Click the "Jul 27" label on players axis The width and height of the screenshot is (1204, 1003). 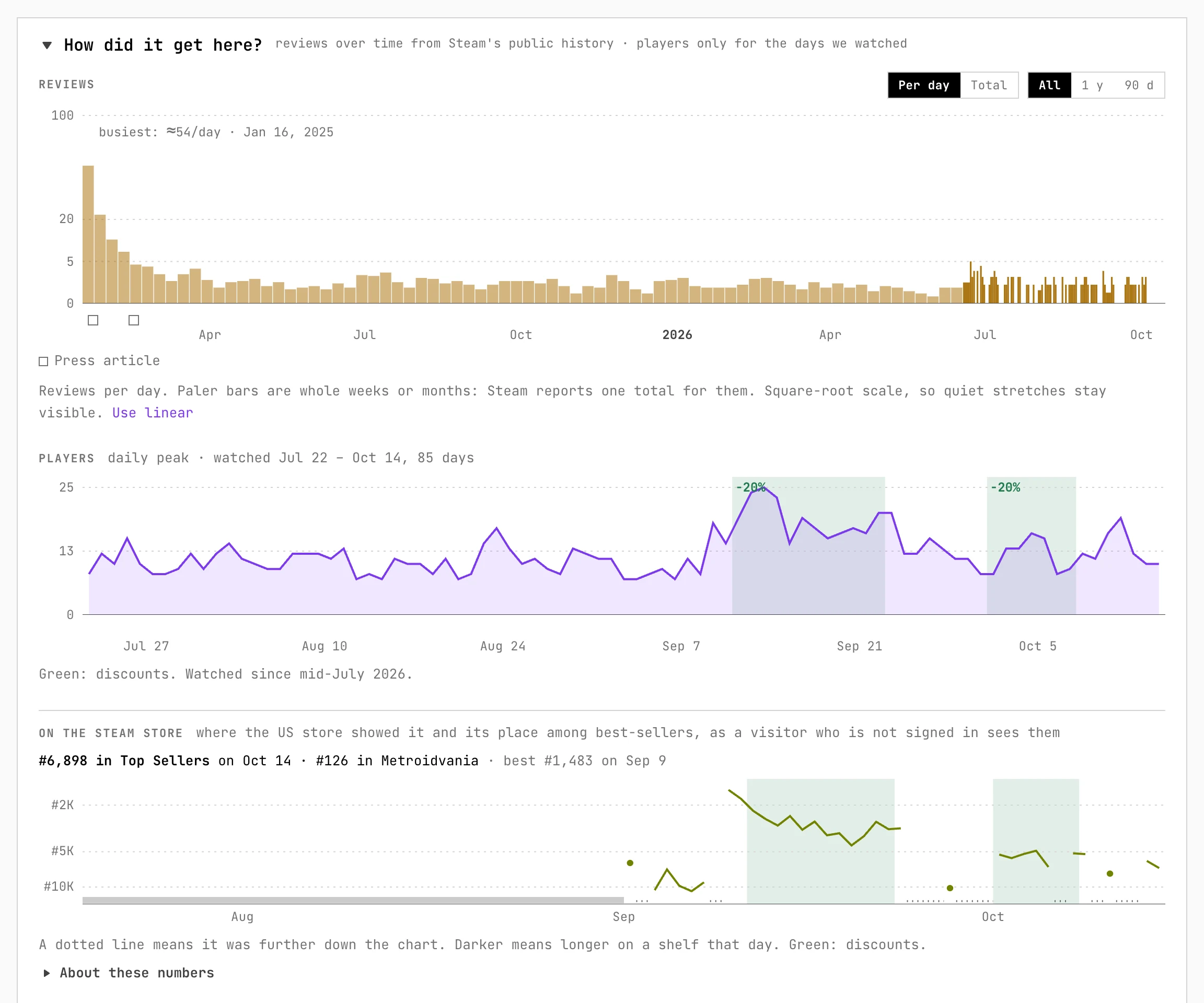146,646
